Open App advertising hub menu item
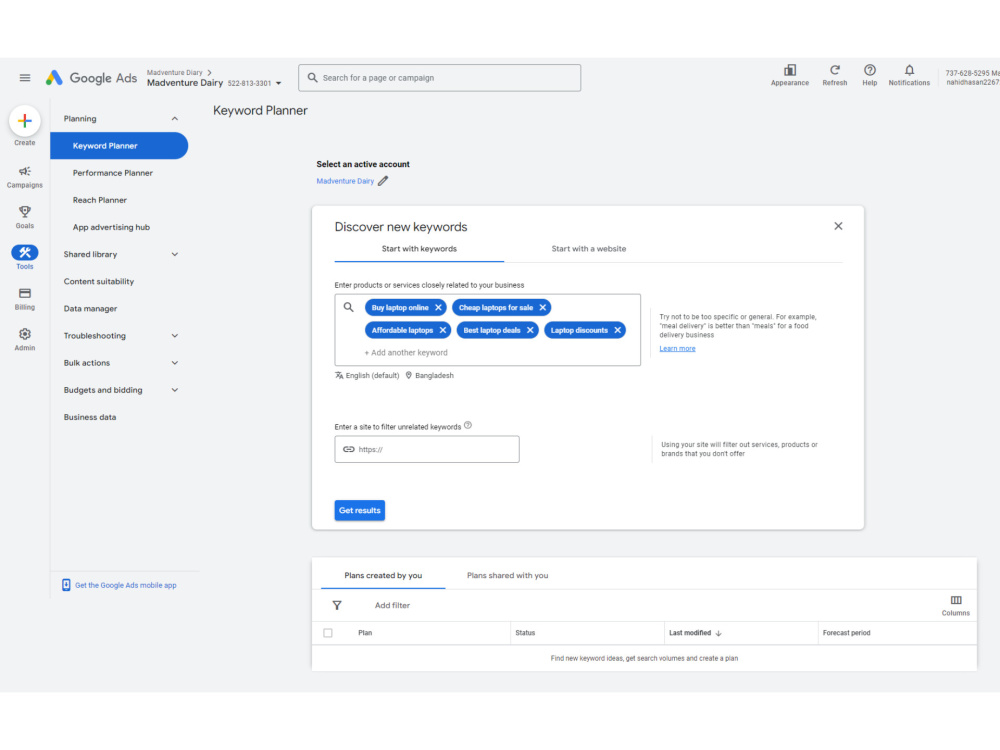 112,227
